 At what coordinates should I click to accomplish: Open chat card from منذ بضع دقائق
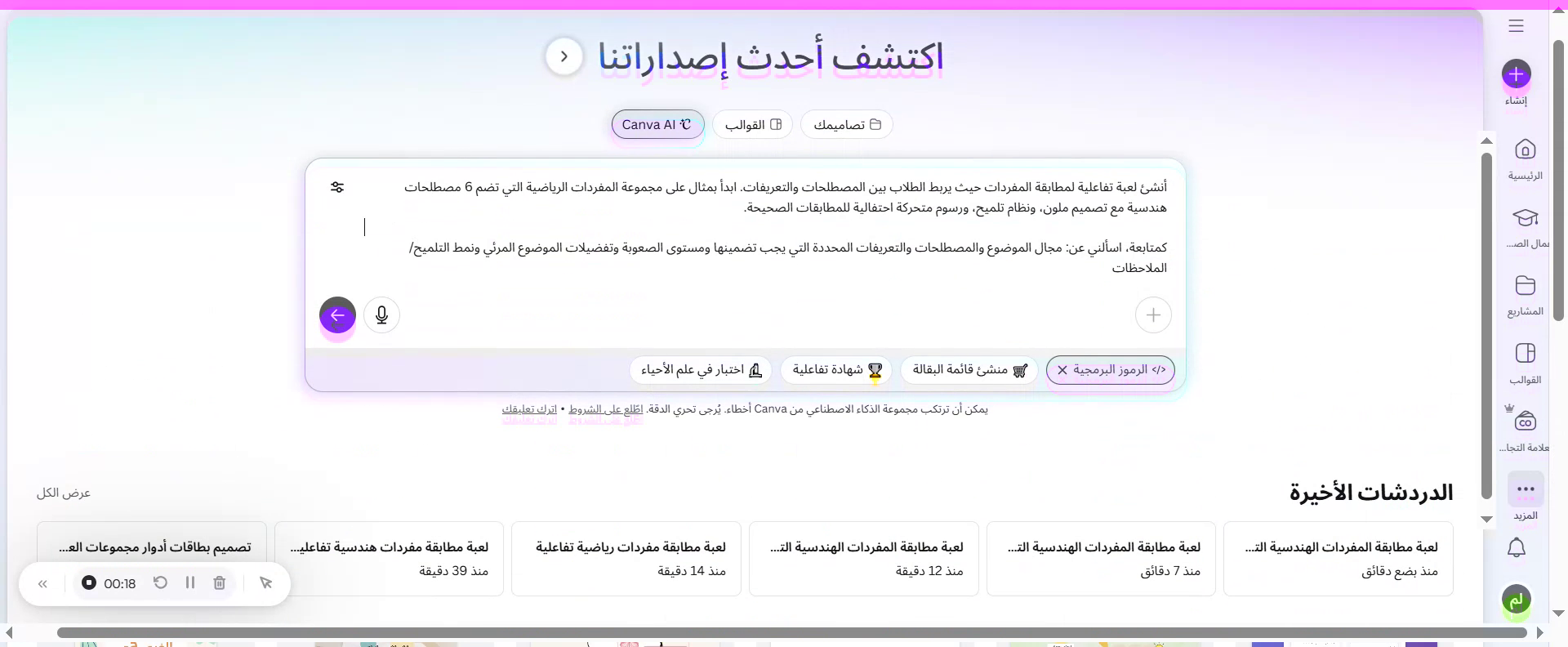click(x=1339, y=559)
